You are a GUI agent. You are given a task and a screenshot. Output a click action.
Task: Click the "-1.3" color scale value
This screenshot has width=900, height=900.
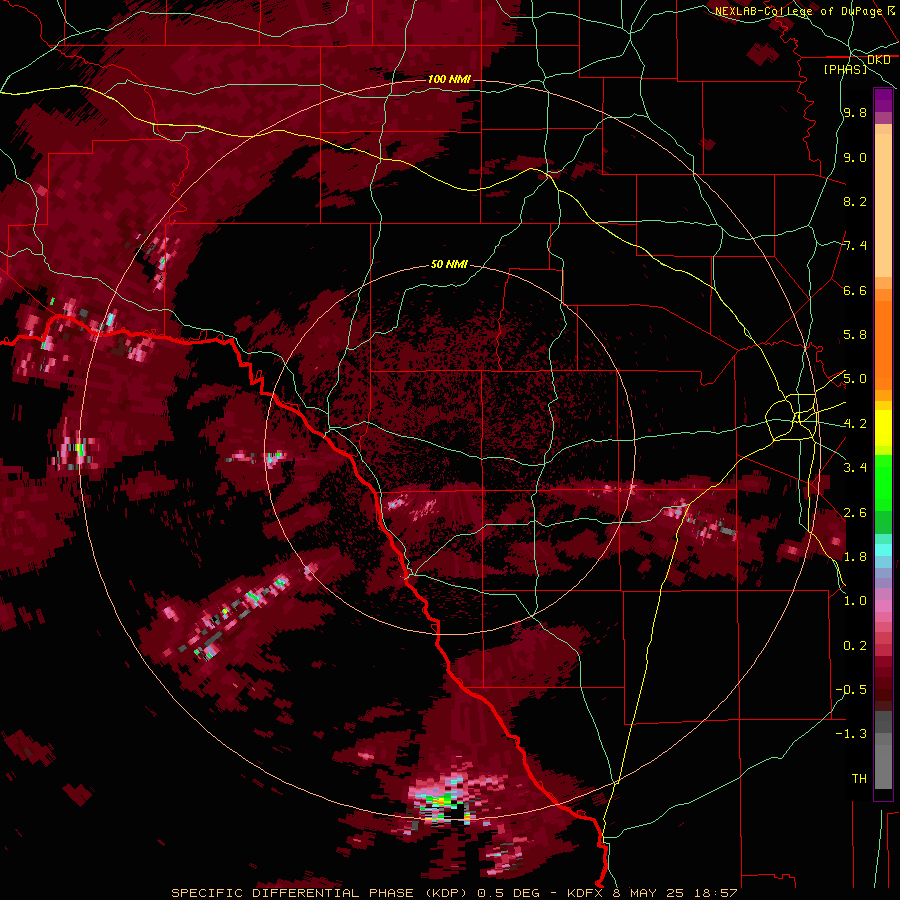tap(851, 734)
